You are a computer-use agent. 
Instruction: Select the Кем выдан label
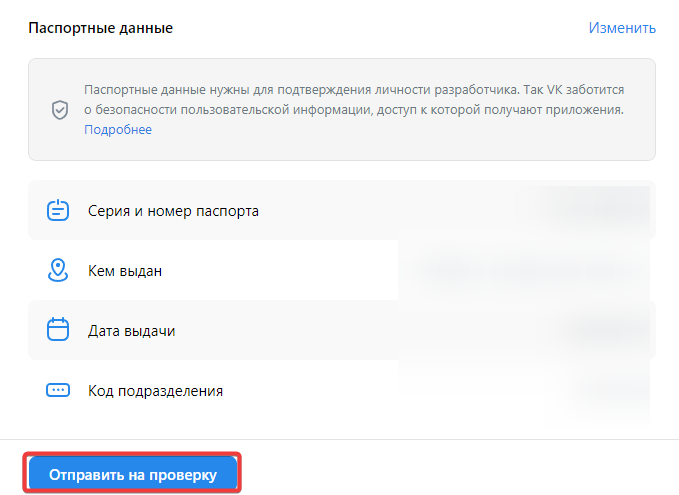[x=125, y=271]
